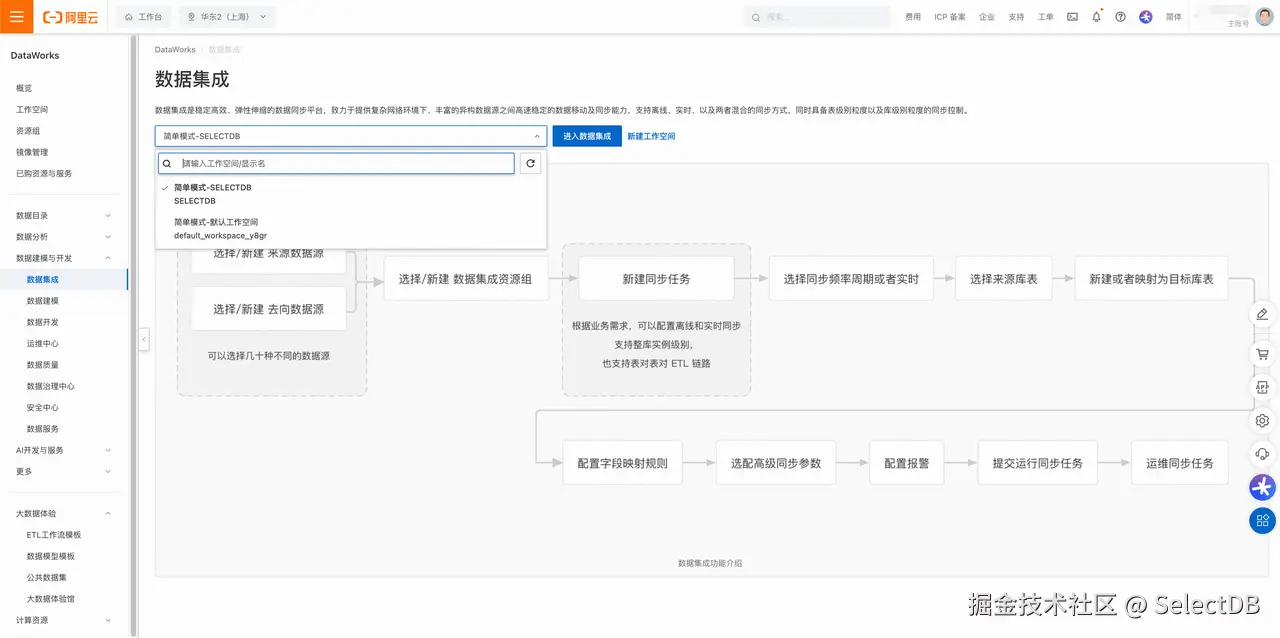
Task: Click the 新建同步任务 flow step
Action: [656, 279]
